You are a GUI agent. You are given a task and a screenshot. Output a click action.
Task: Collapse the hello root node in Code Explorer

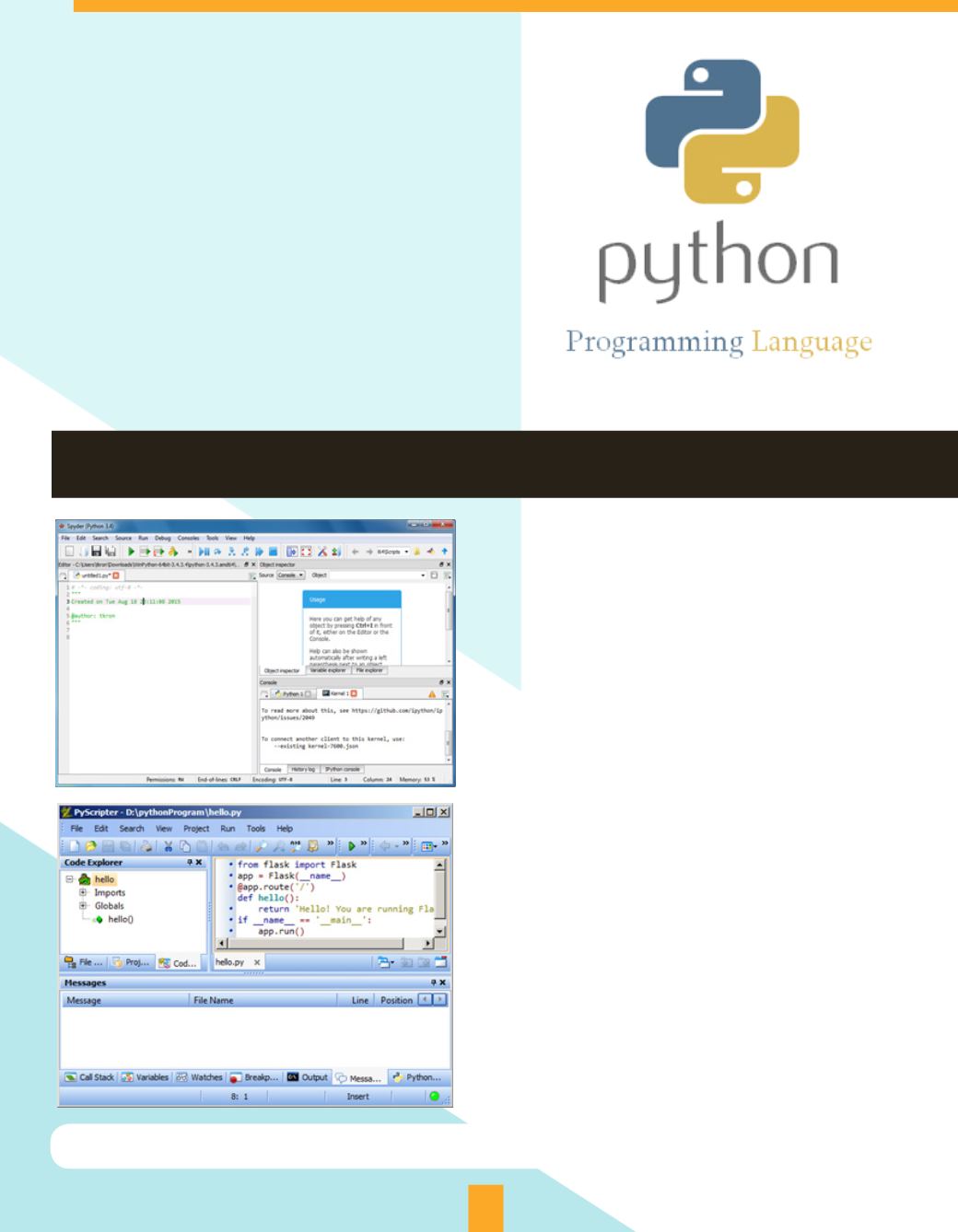point(70,879)
